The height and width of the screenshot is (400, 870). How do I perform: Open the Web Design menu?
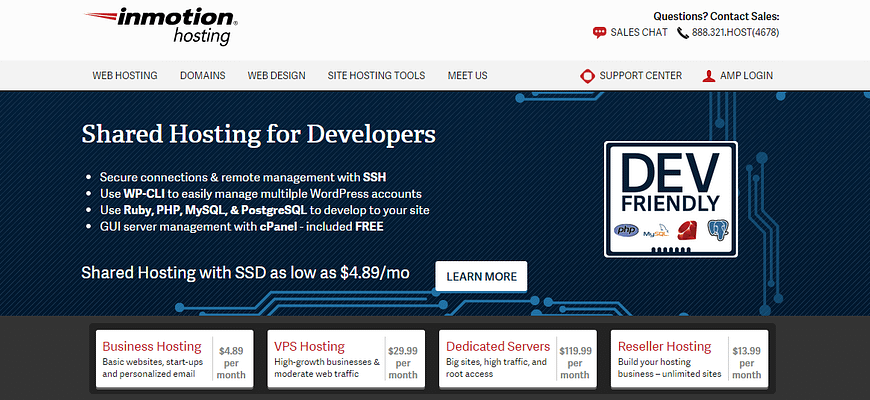click(276, 75)
